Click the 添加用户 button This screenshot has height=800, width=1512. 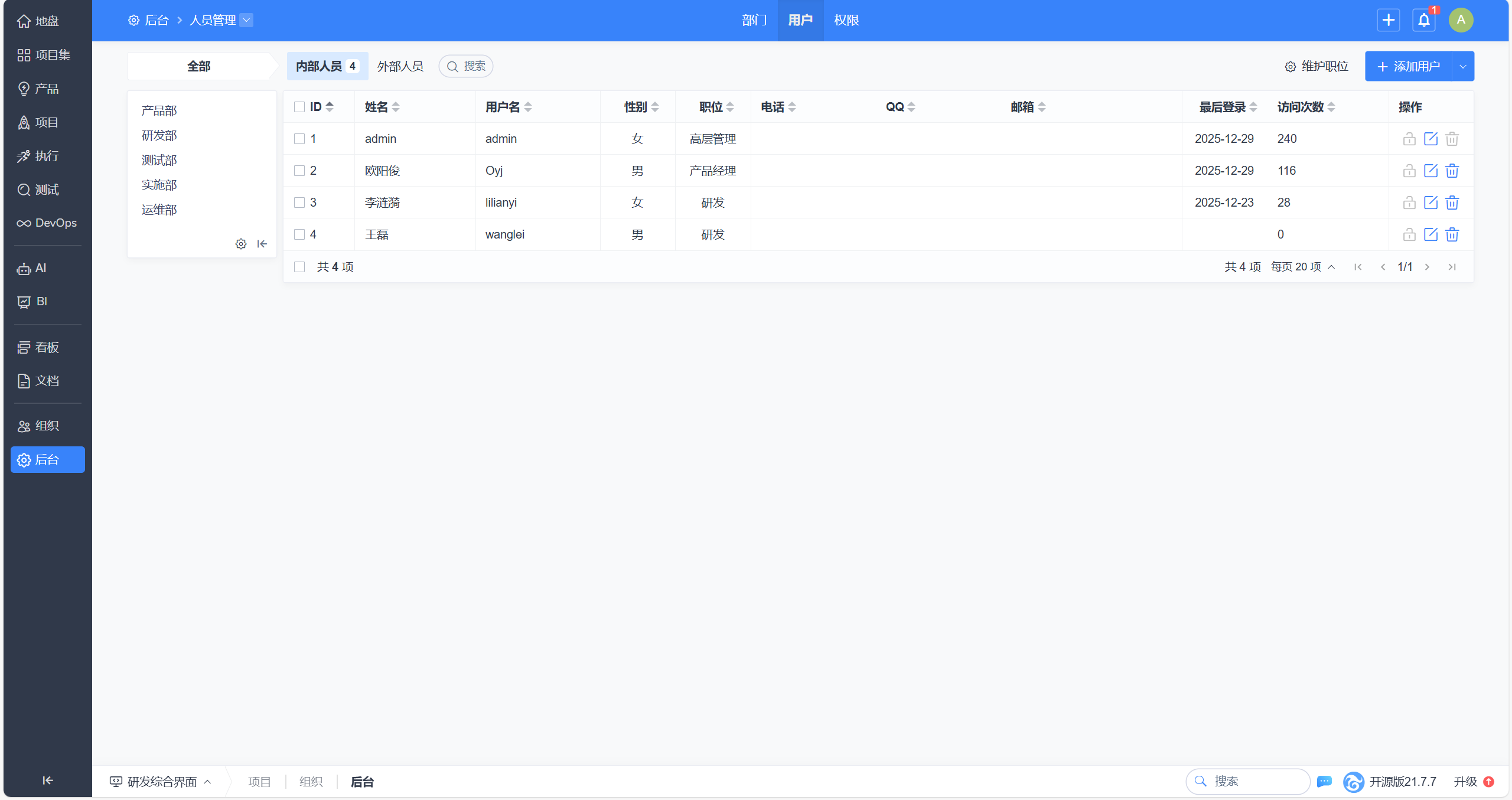pyautogui.click(x=1409, y=67)
